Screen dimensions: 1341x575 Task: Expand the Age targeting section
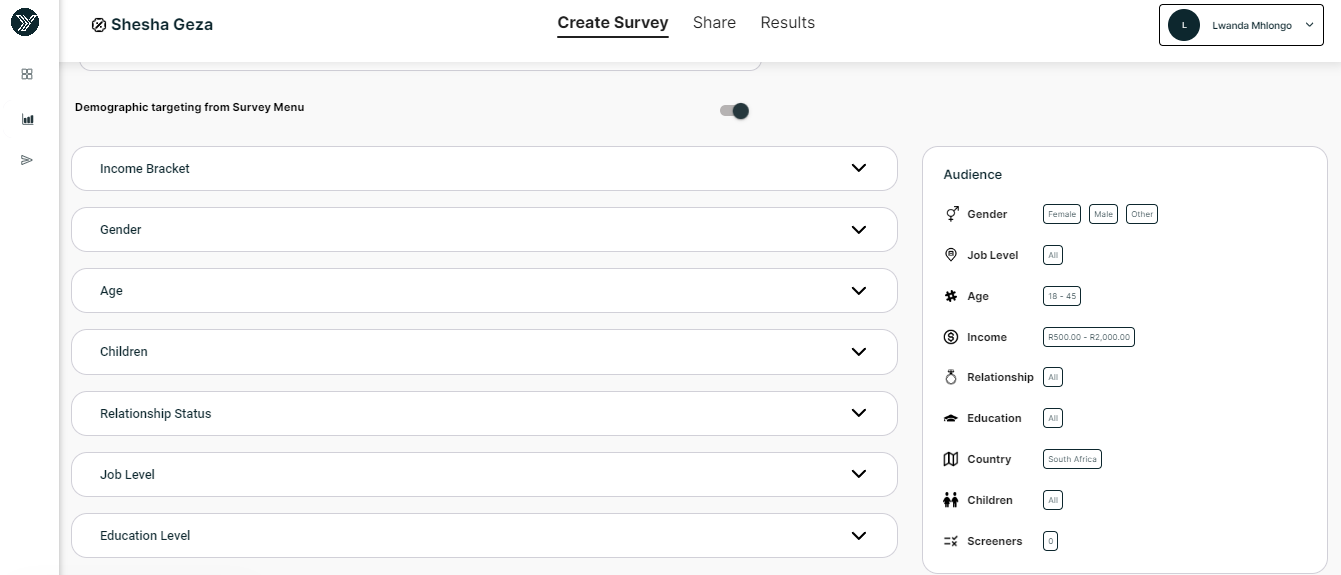pyautogui.click(x=484, y=290)
